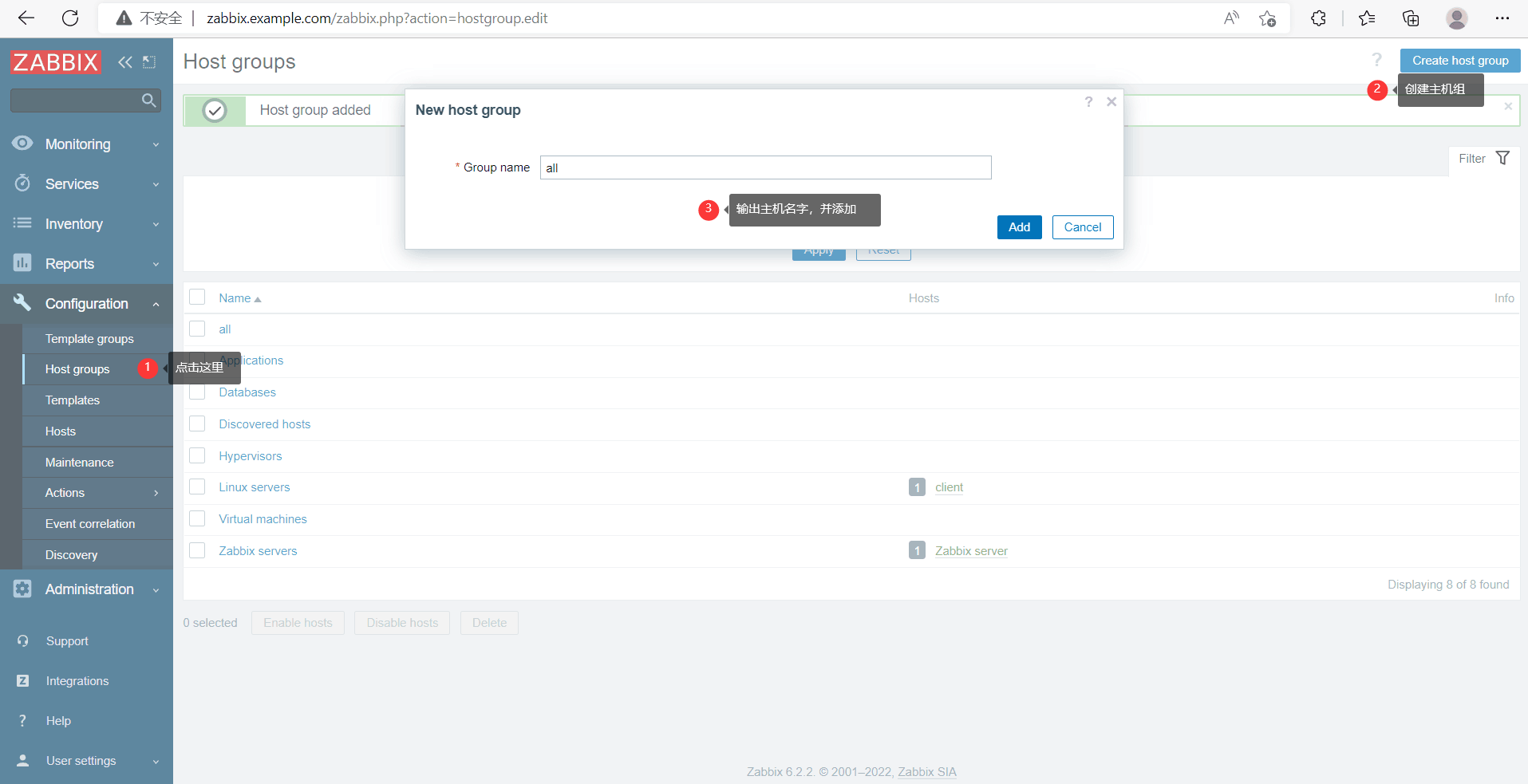Open the collections icon

[1411, 18]
